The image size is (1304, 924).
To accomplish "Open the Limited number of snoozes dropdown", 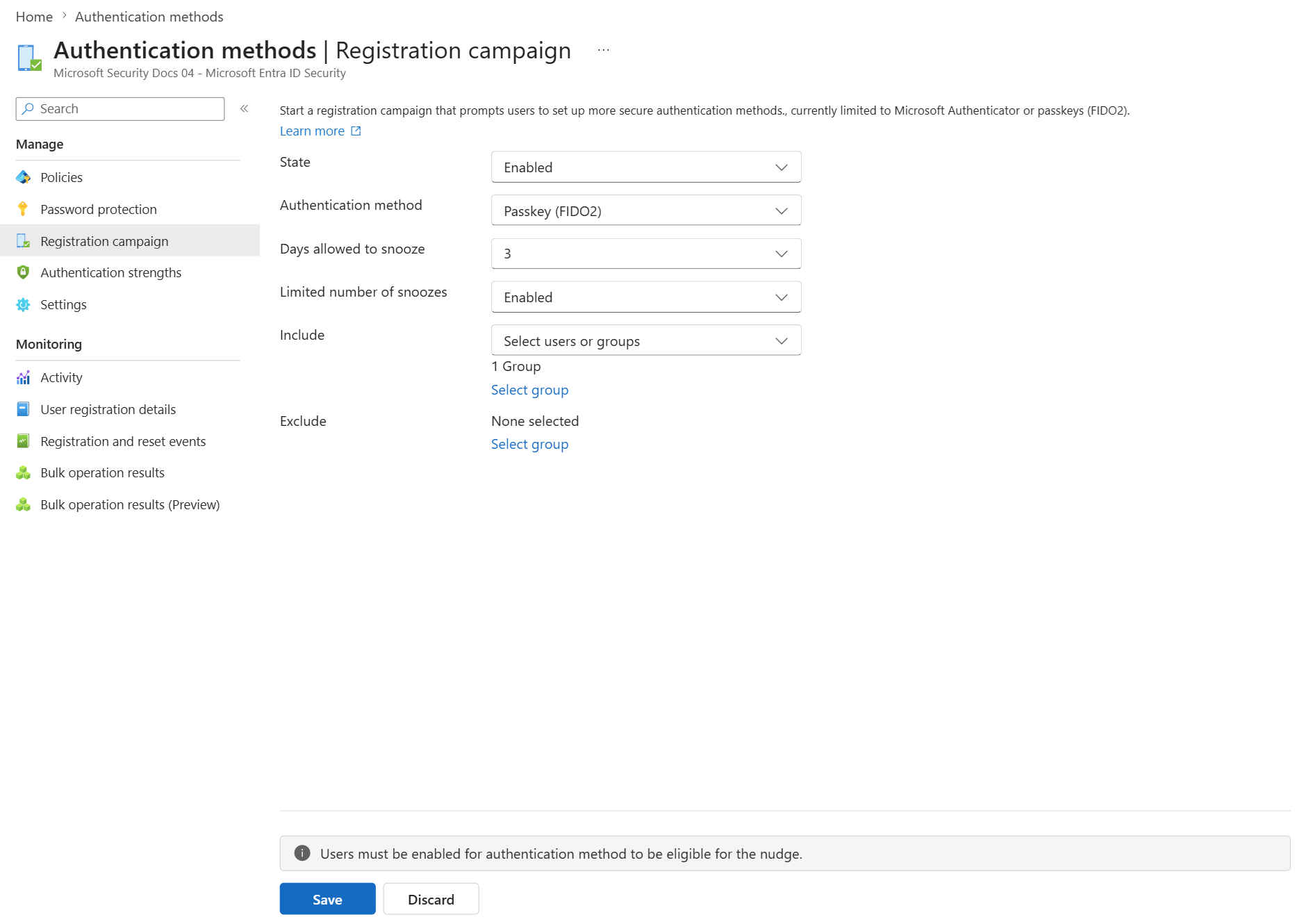I will 646,297.
